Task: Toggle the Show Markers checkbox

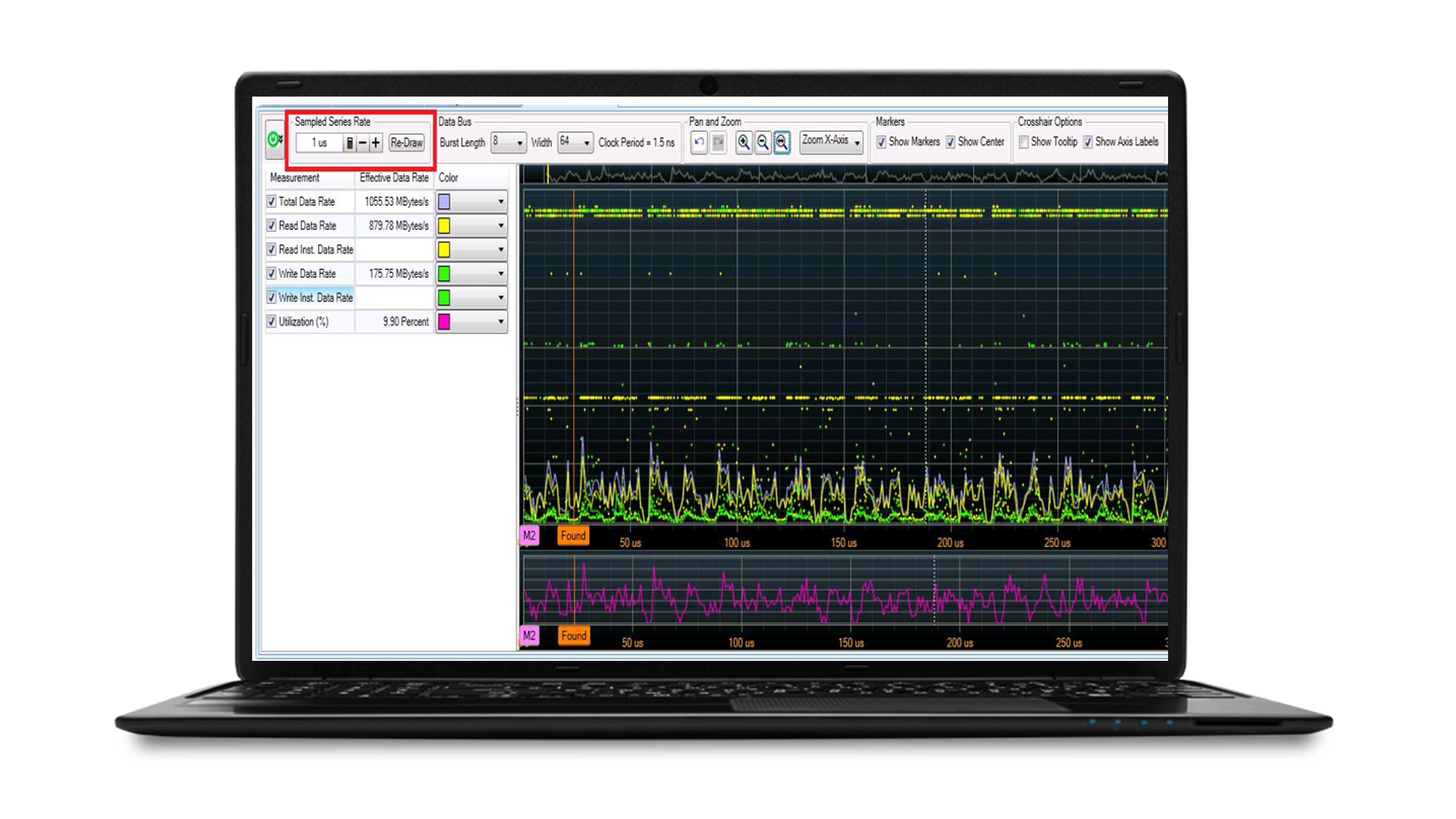Action: point(881,142)
